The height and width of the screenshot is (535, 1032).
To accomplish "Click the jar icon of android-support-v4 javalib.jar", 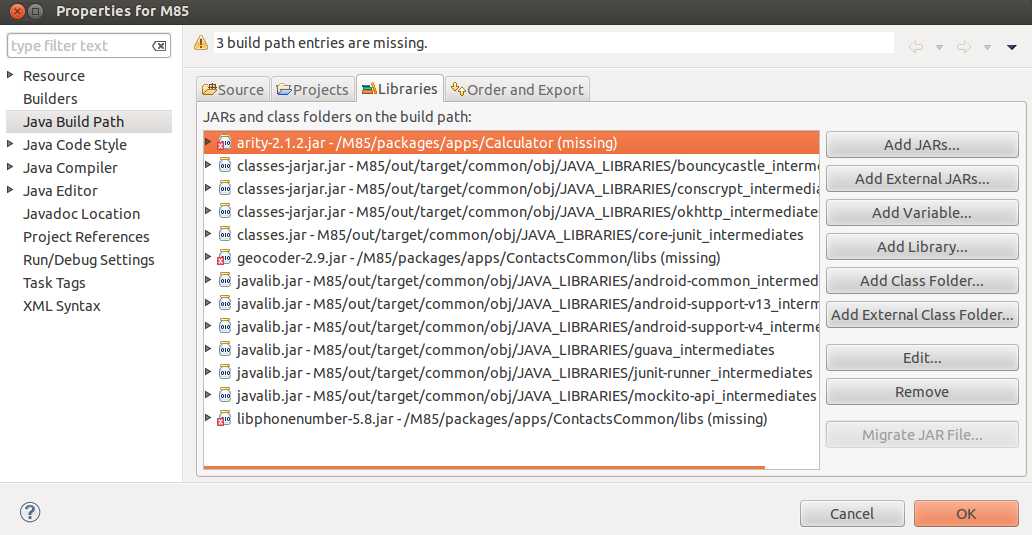I will (224, 326).
